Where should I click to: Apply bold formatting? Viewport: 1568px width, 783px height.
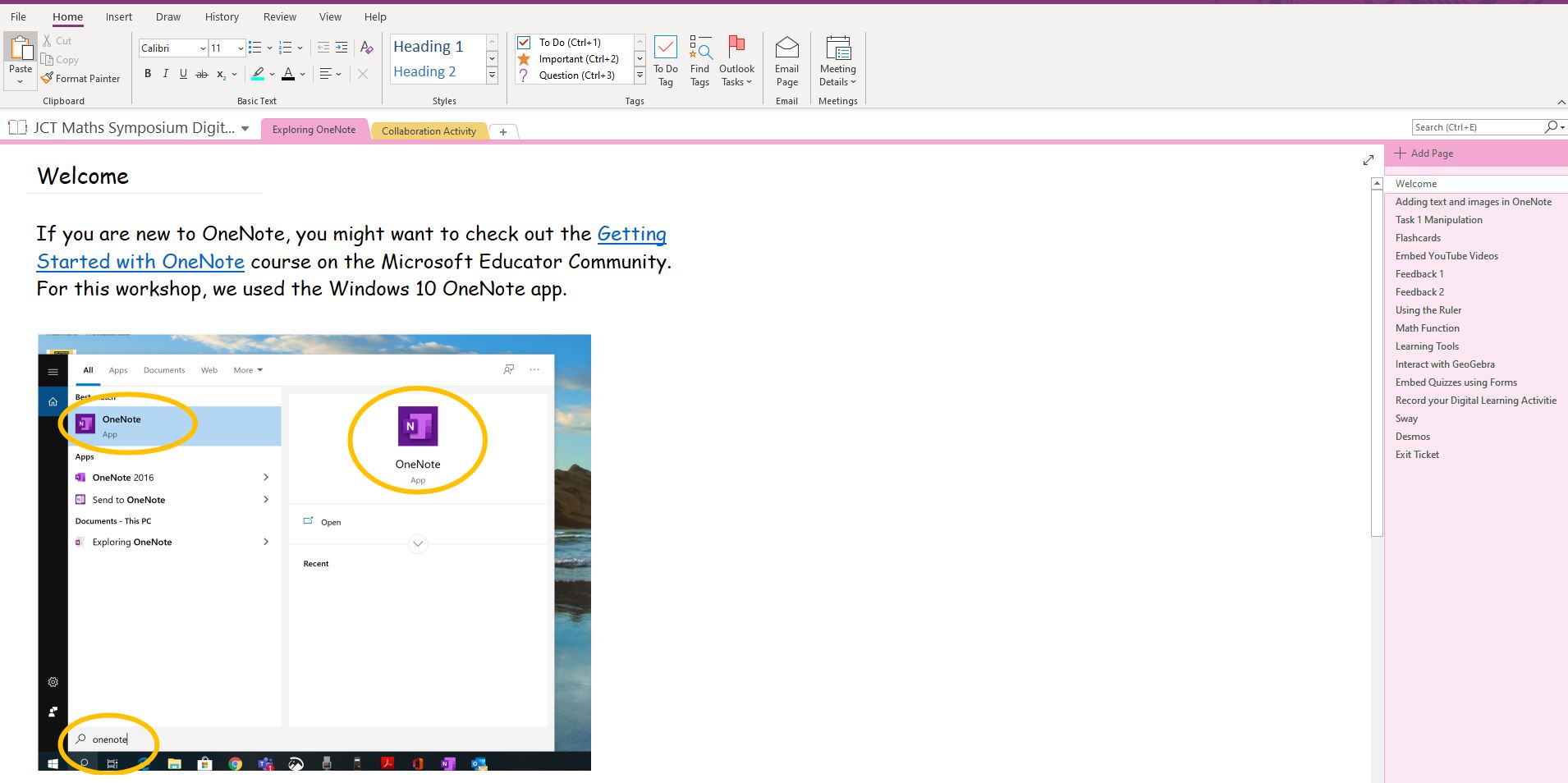tap(148, 74)
